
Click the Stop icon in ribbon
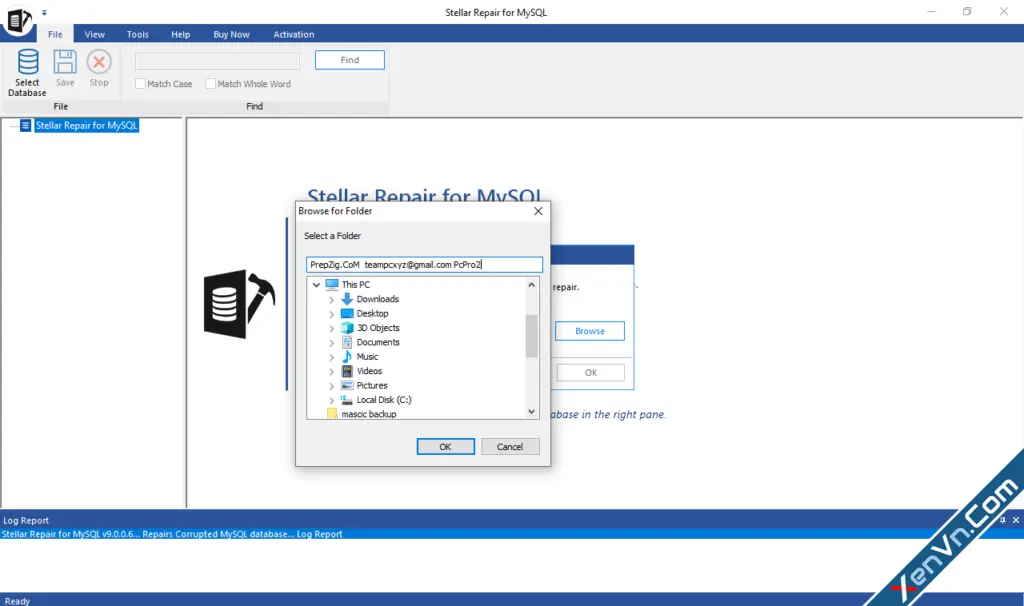tap(99, 62)
